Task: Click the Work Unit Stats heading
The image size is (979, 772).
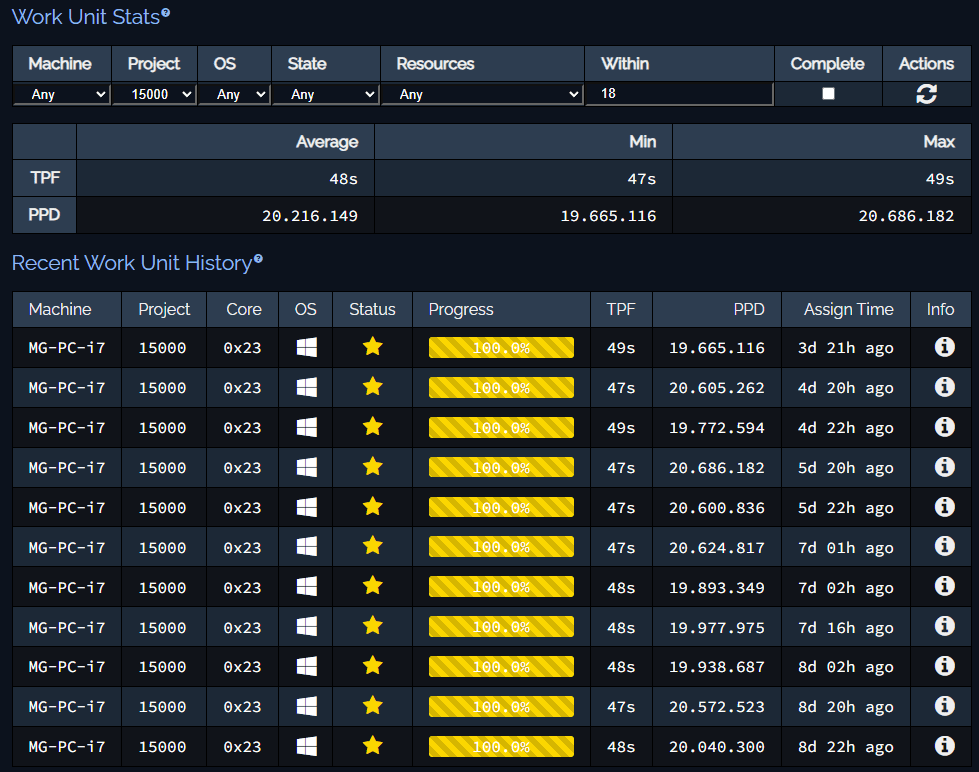Action: pyautogui.click(x=86, y=17)
